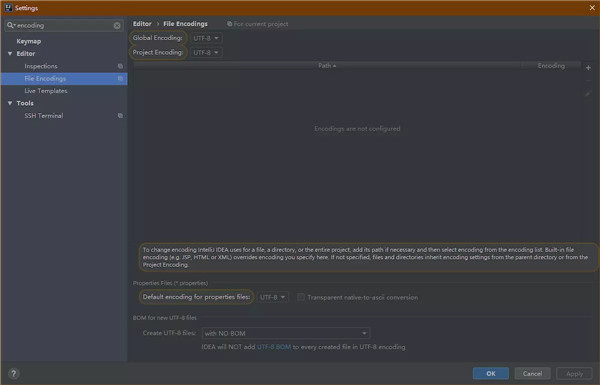
Task: Collapse the Tools tree node
Action: coord(10,103)
